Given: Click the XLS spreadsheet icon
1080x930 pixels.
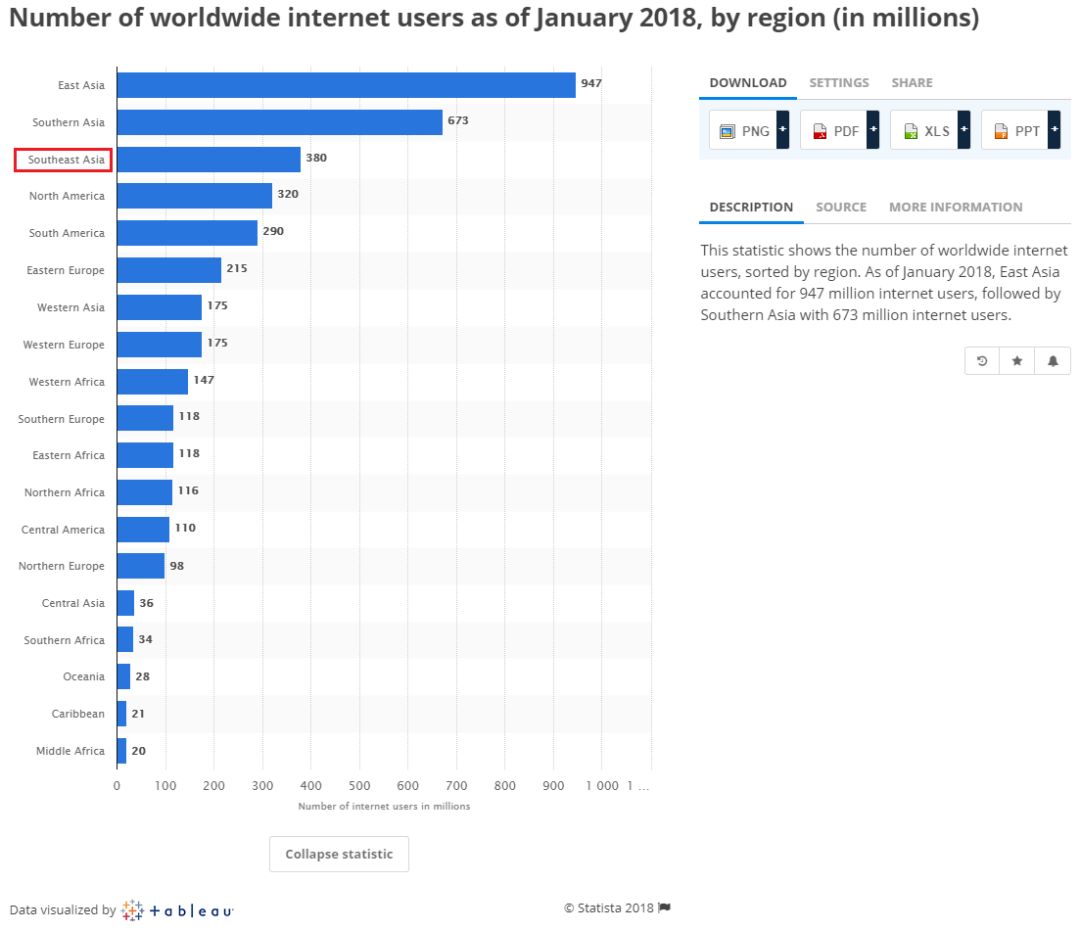Looking at the screenshot, I should coord(911,131).
